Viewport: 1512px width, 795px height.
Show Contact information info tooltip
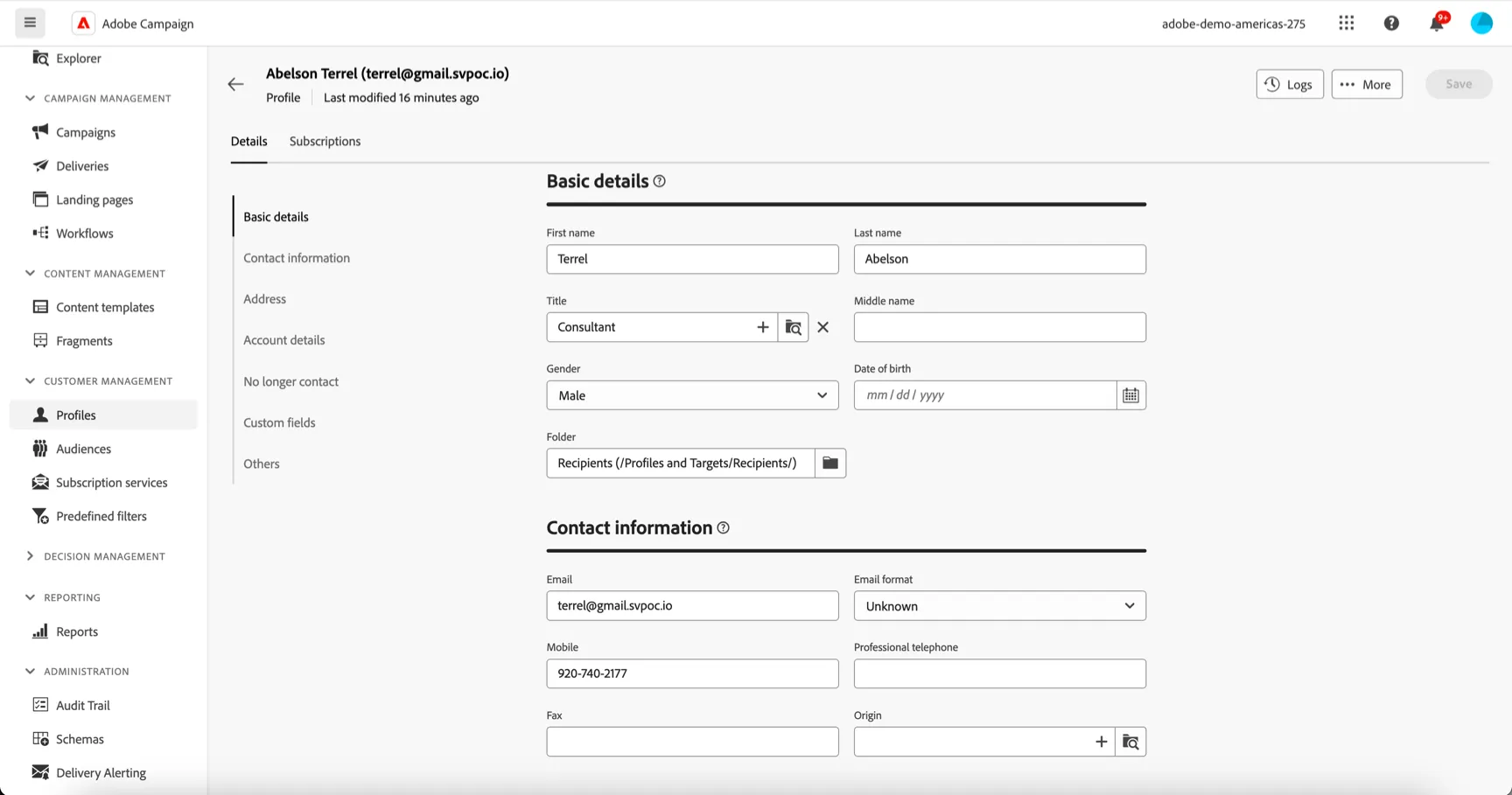point(724,528)
